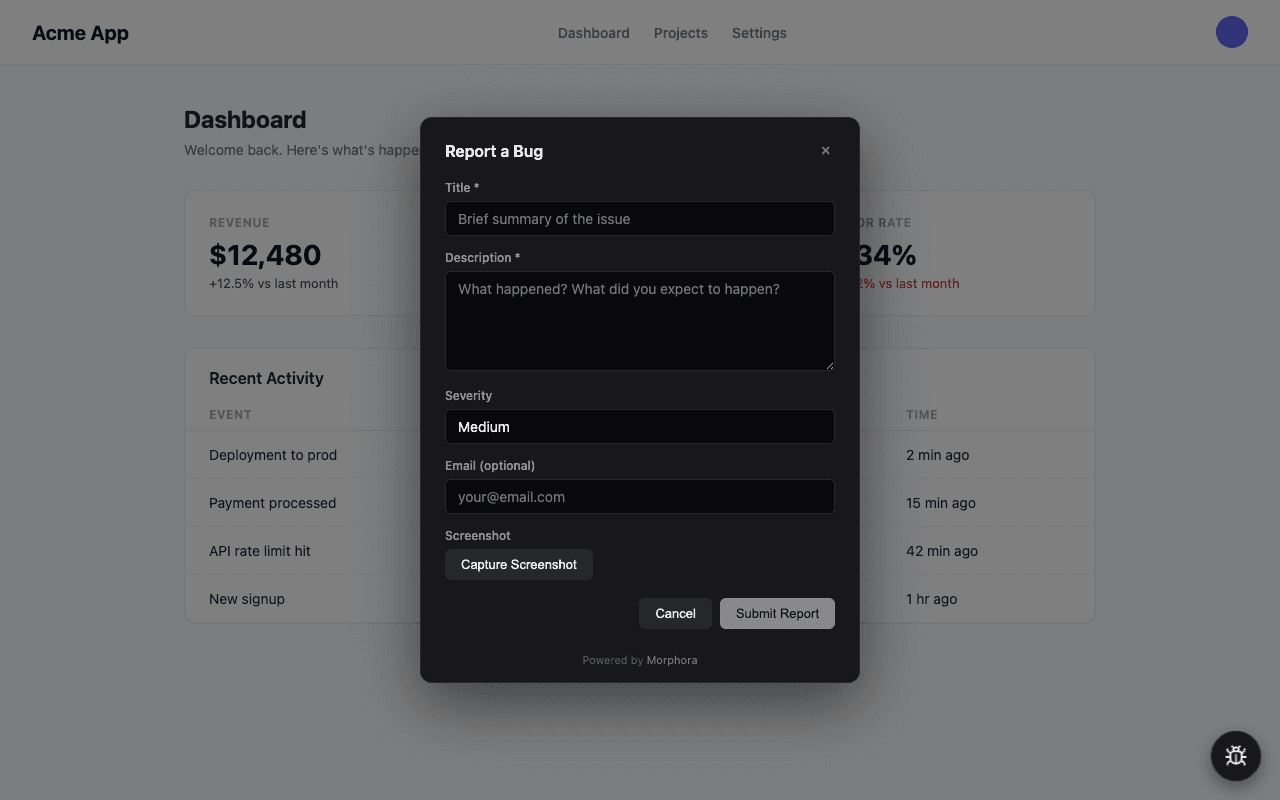Click the user avatar in the top navigation
Screen dimensions: 1280x800
pyautogui.click(x=1231, y=32)
